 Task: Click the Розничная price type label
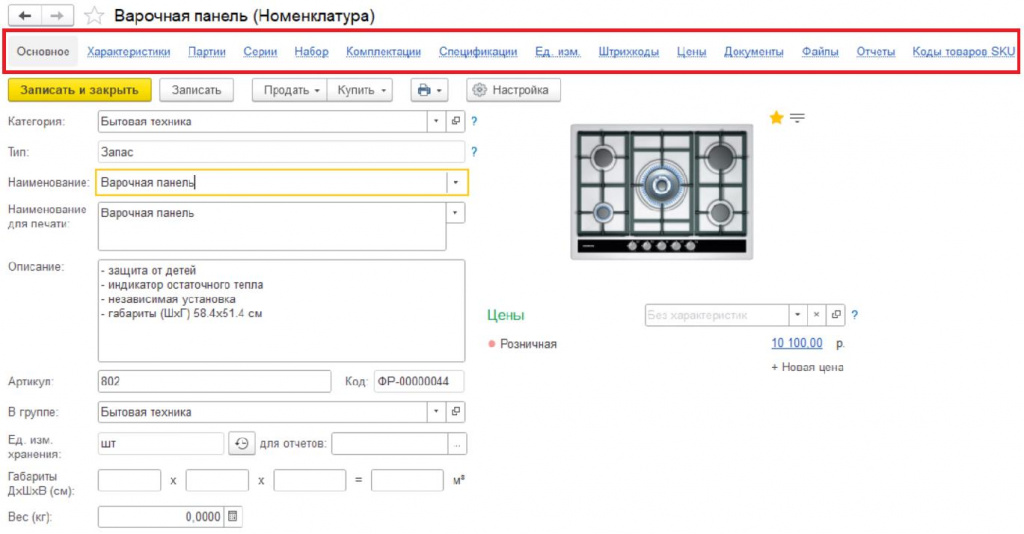[x=528, y=343]
